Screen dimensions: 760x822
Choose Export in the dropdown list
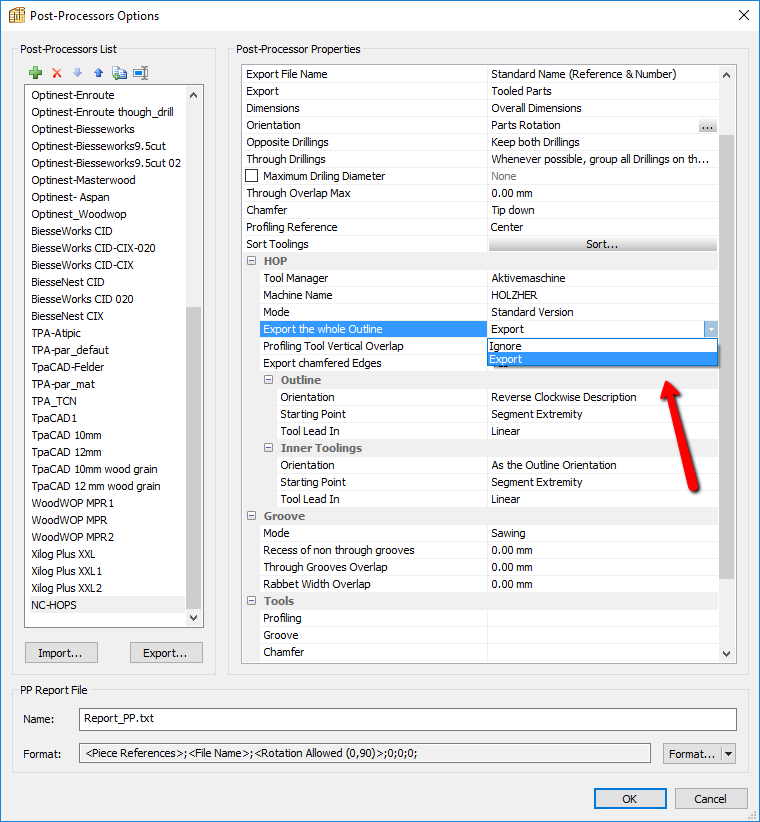click(602, 359)
